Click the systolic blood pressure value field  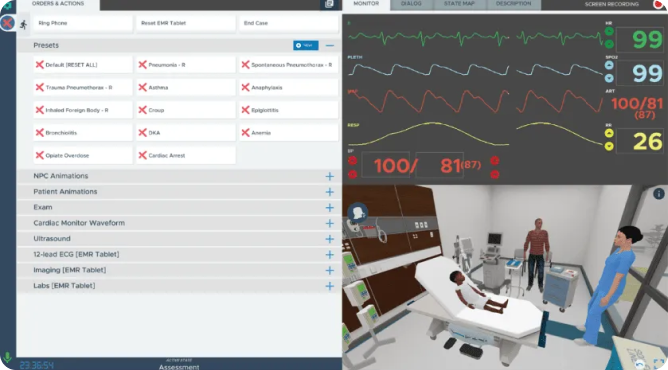[386, 165]
